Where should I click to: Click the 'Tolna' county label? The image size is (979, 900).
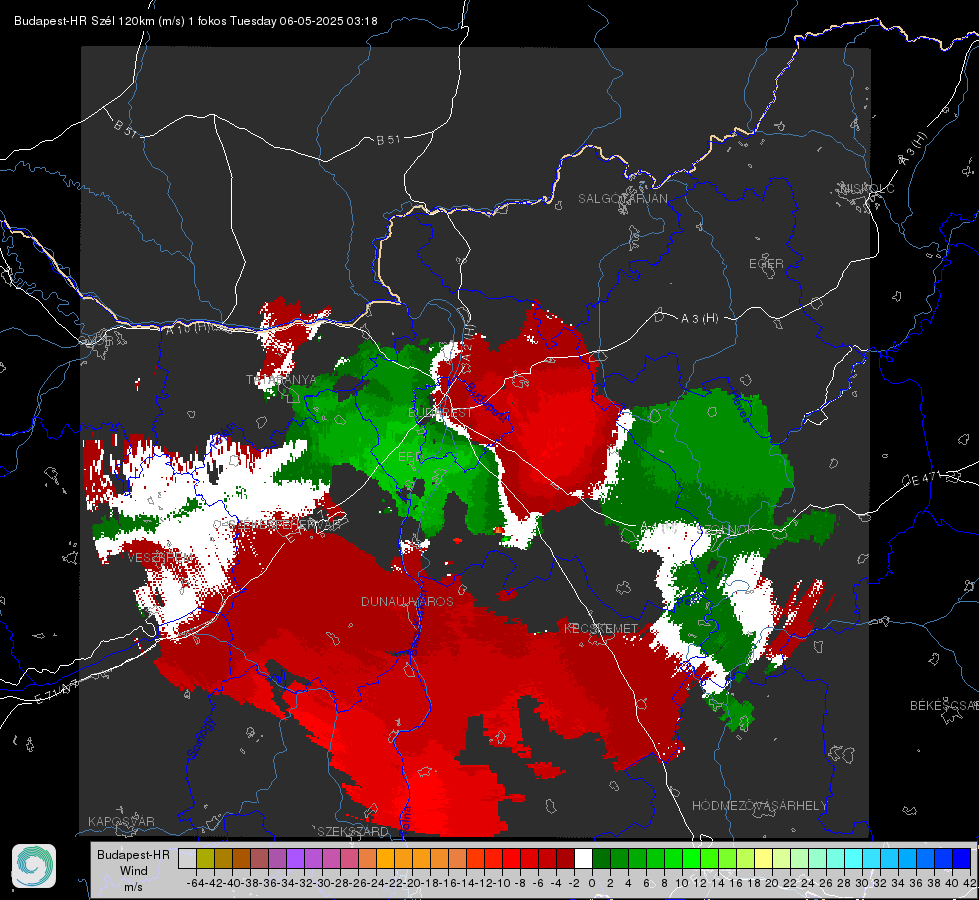point(406,819)
